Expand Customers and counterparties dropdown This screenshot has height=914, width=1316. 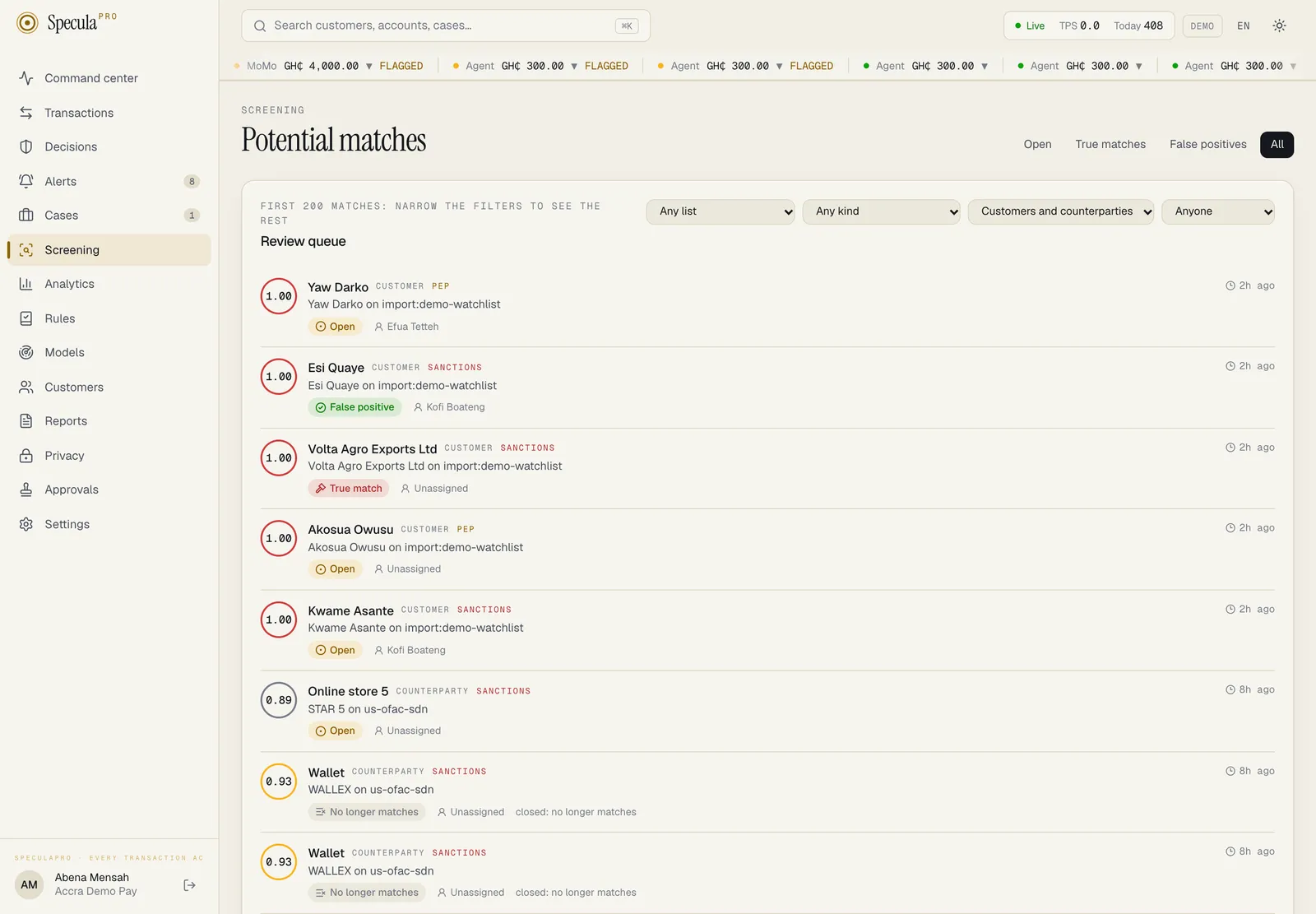1061,211
